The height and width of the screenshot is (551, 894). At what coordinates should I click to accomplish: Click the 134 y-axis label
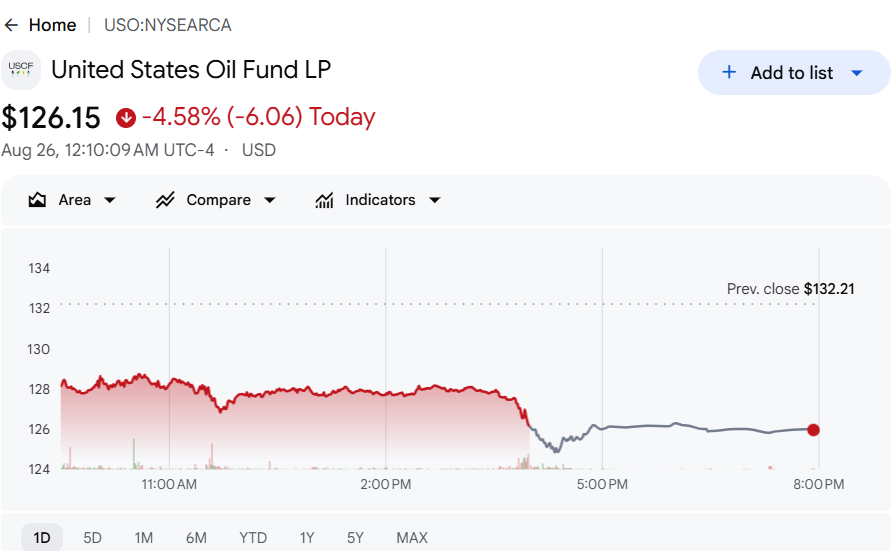39,268
